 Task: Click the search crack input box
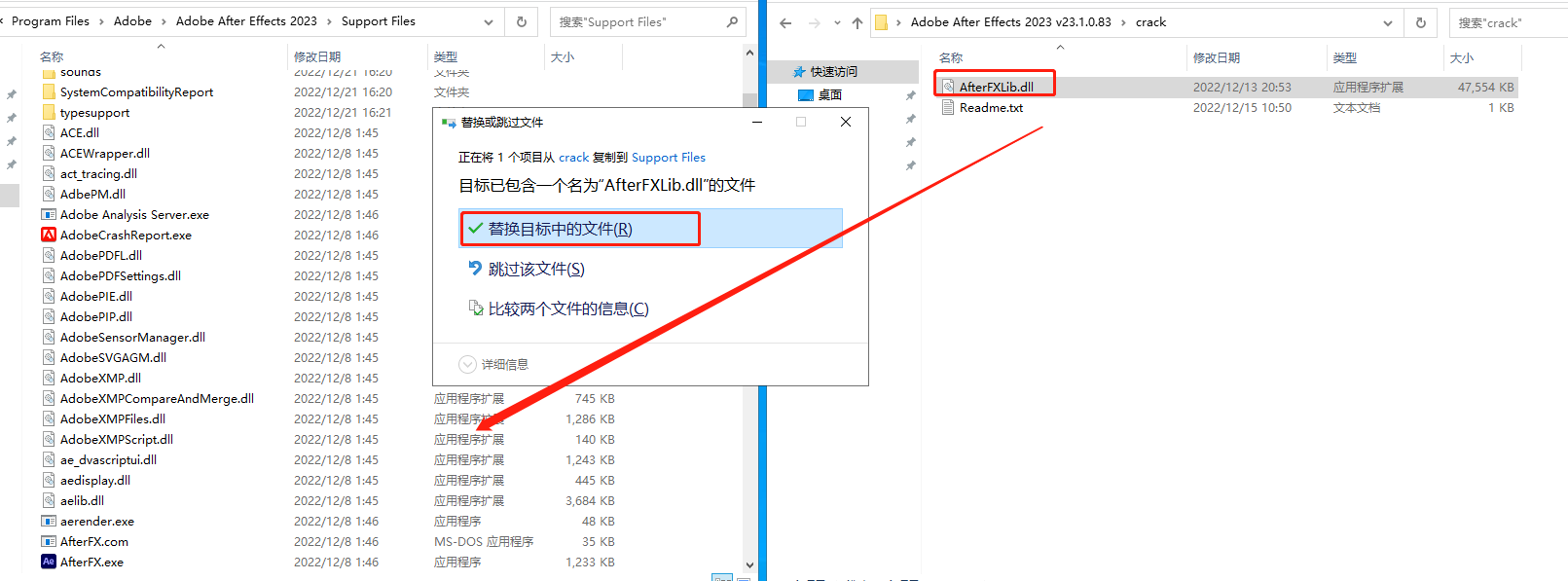(x=1509, y=22)
